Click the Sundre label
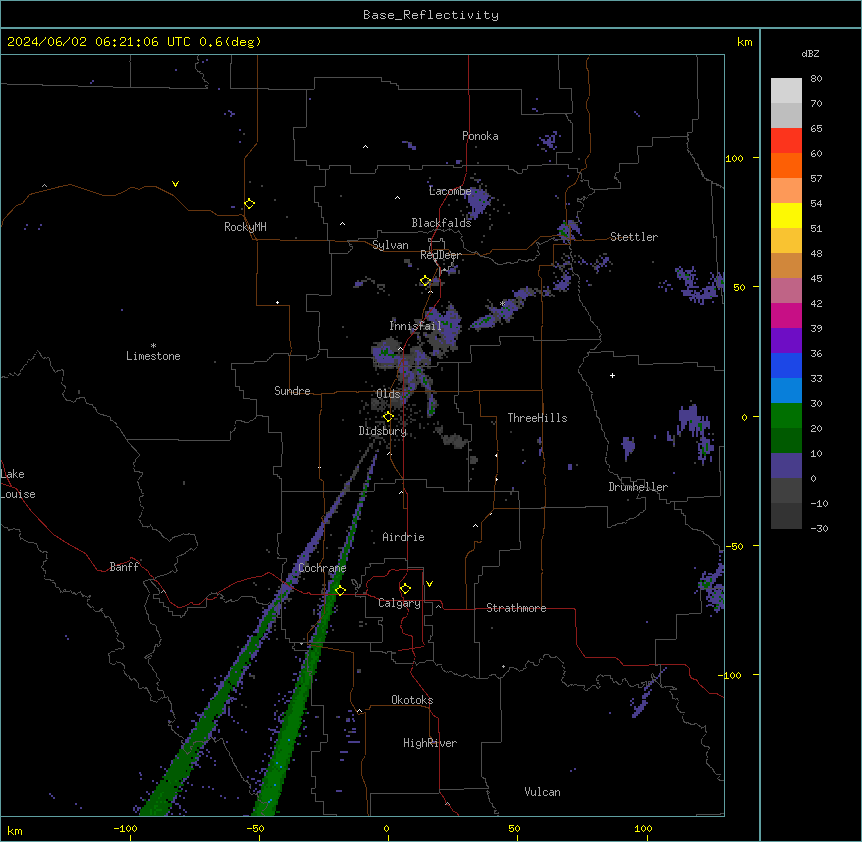Image resolution: width=862 pixels, height=842 pixels. click(x=292, y=391)
